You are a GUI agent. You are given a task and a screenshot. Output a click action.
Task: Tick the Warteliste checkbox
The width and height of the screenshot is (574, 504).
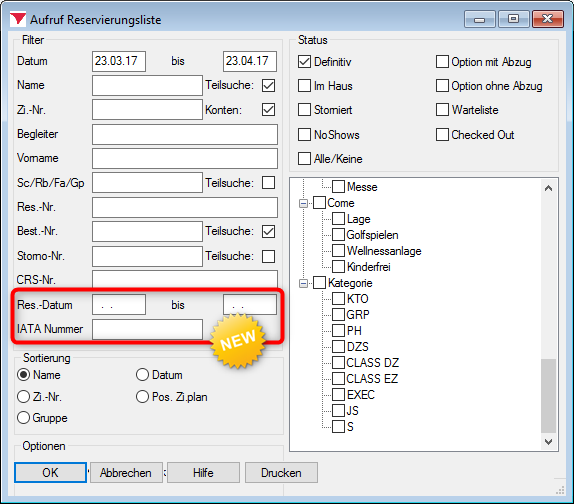[x=442, y=110]
